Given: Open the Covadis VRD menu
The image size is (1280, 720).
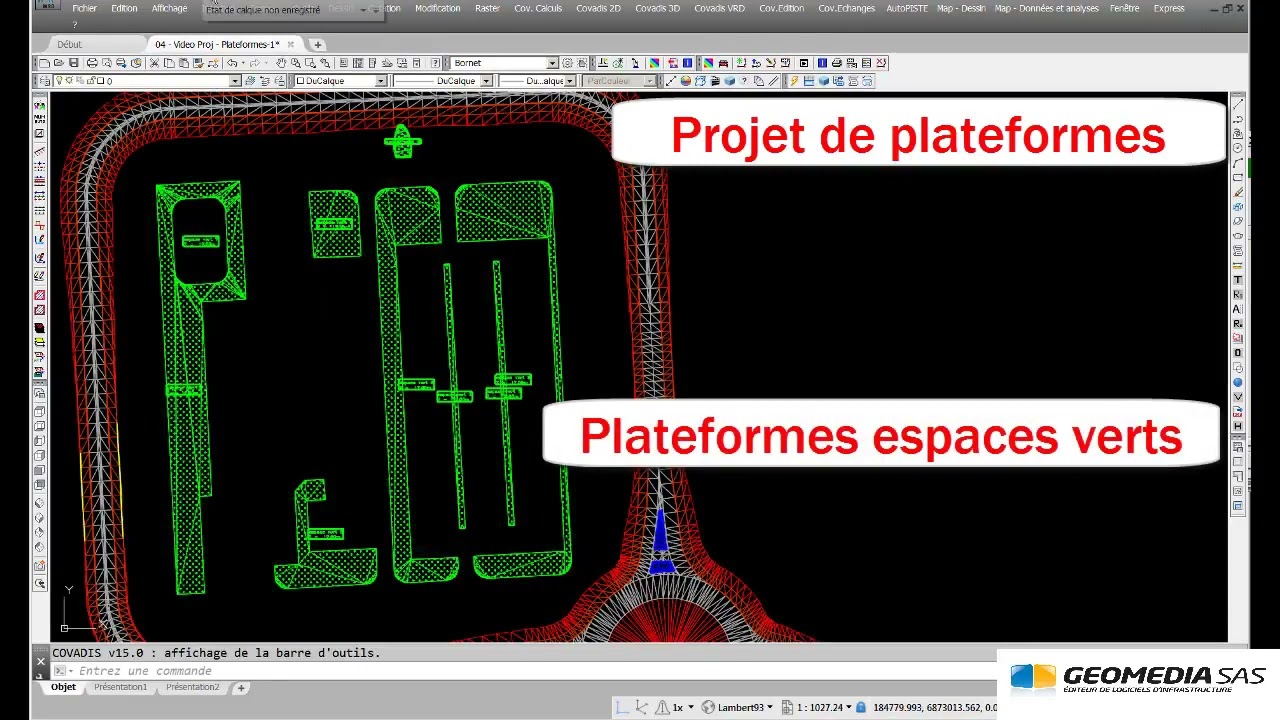Looking at the screenshot, I should click(719, 8).
